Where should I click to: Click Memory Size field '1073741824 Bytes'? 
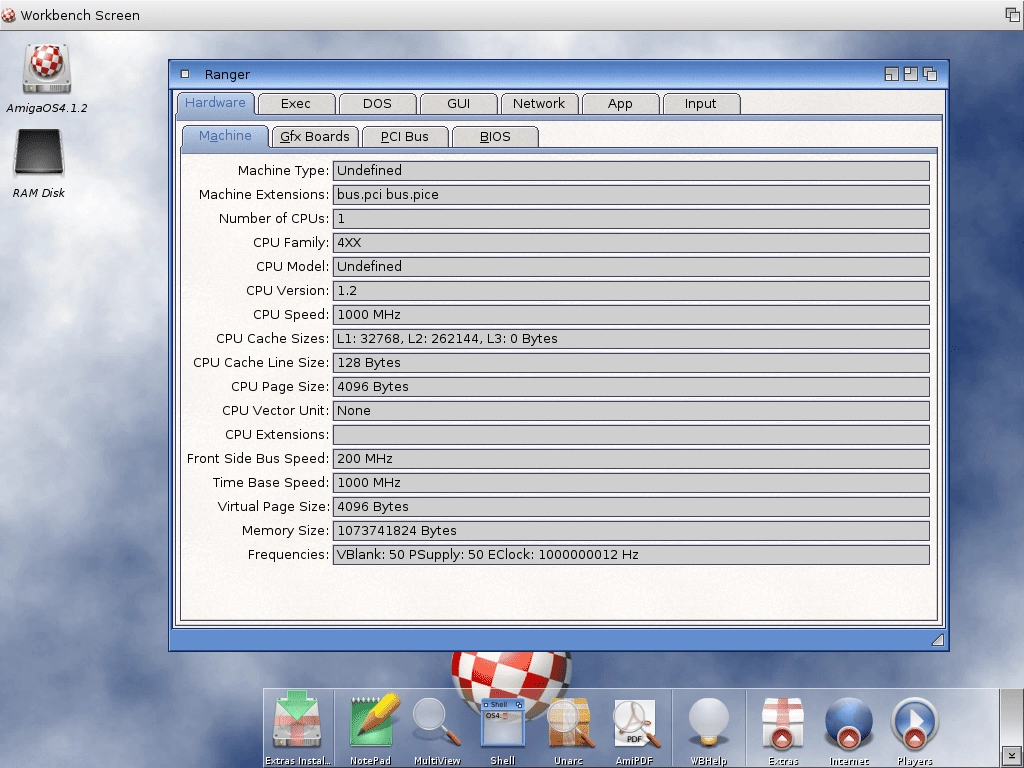632,531
